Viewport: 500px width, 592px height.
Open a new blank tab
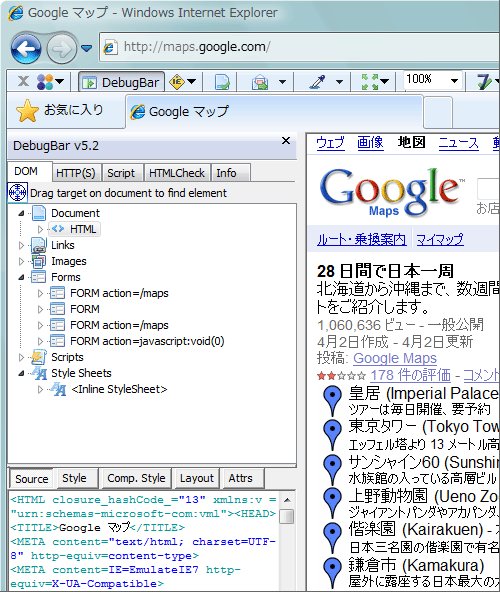(438, 112)
